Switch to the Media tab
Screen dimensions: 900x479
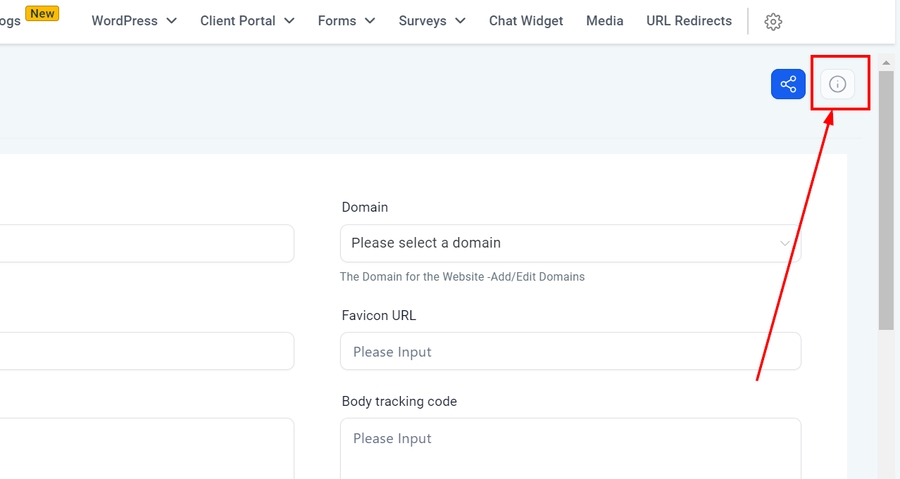(604, 21)
